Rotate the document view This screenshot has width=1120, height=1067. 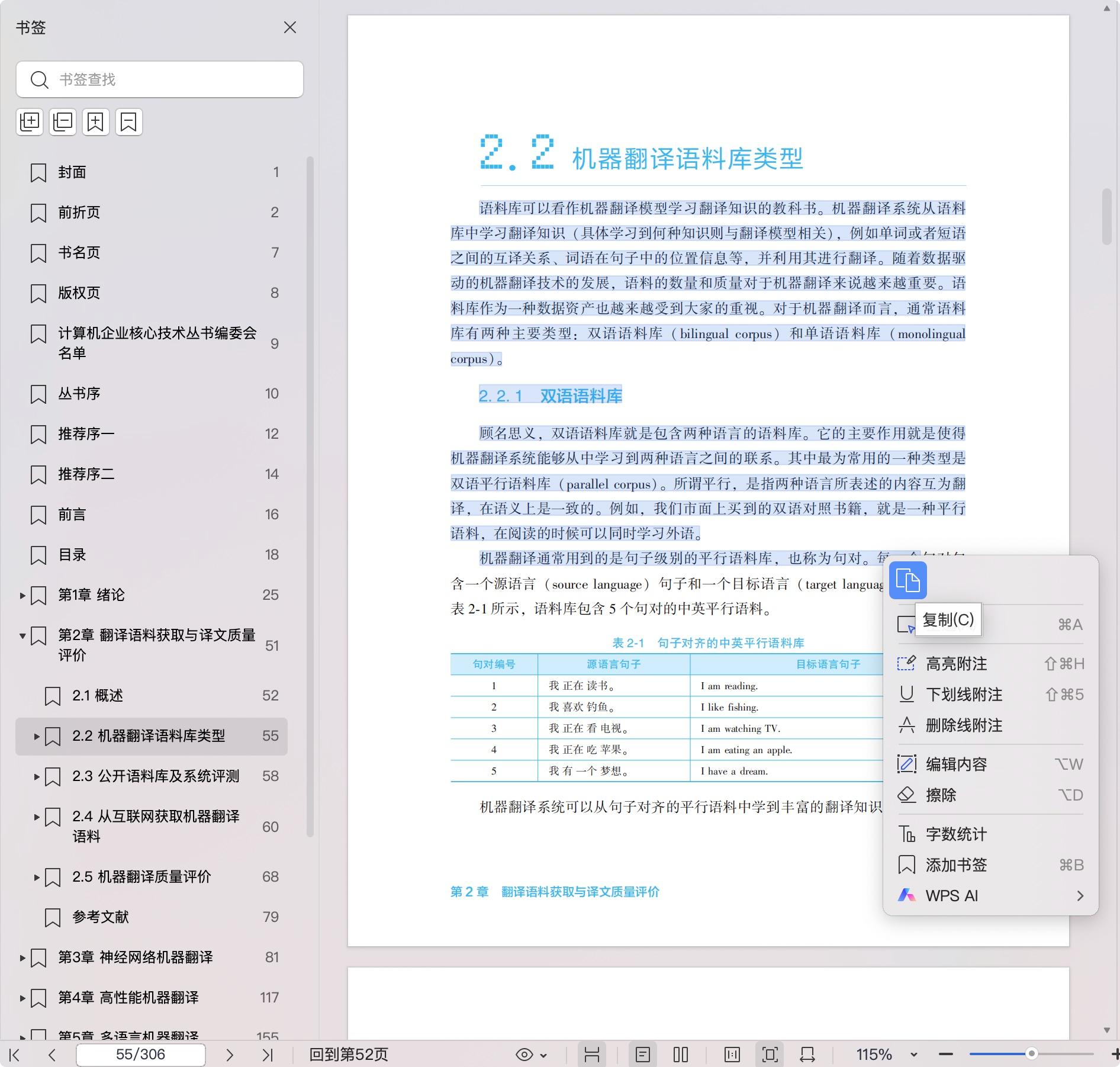[x=807, y=1054]
